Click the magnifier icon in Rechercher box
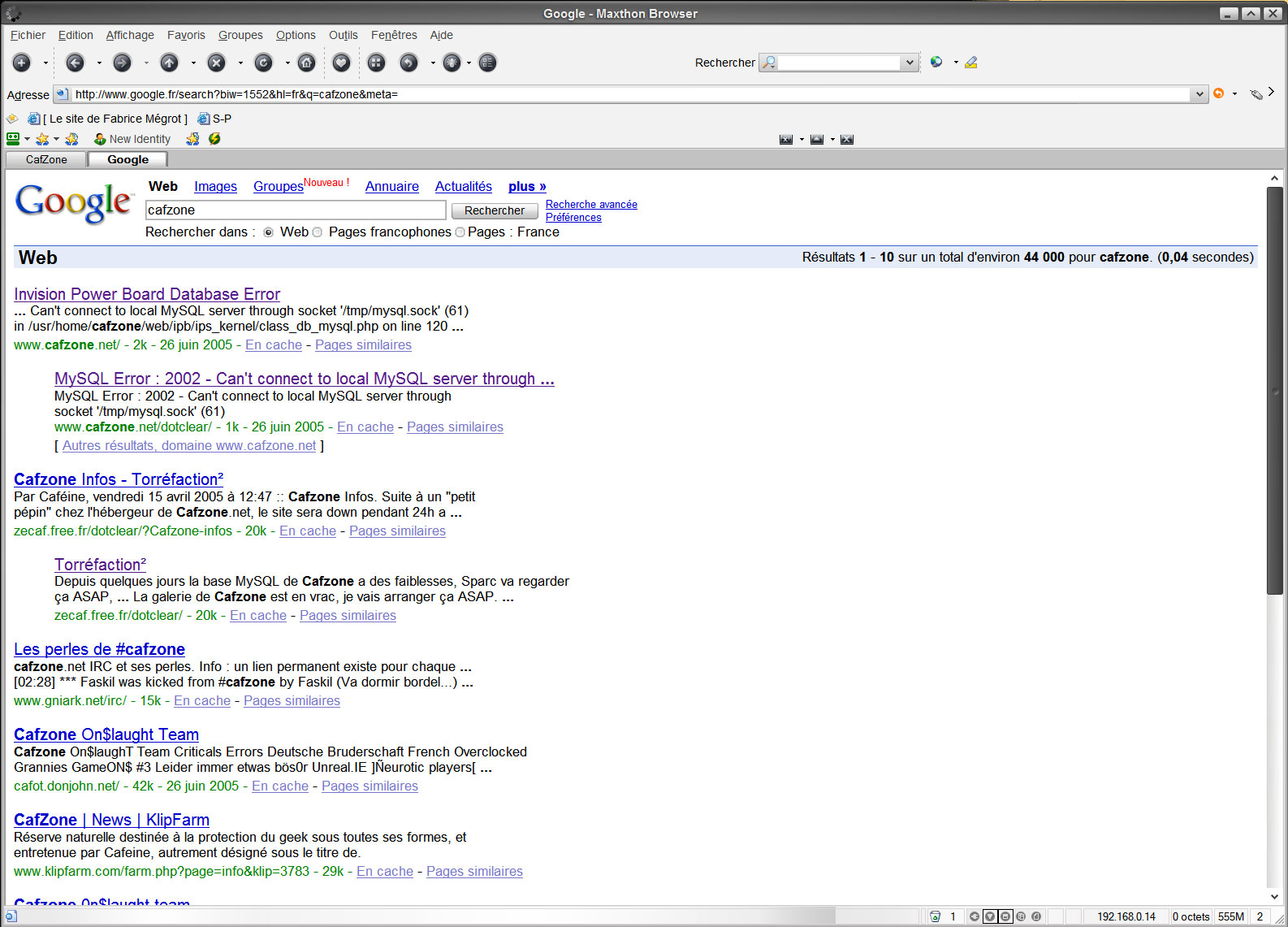The image size is (1288, 927). [770, 63]
